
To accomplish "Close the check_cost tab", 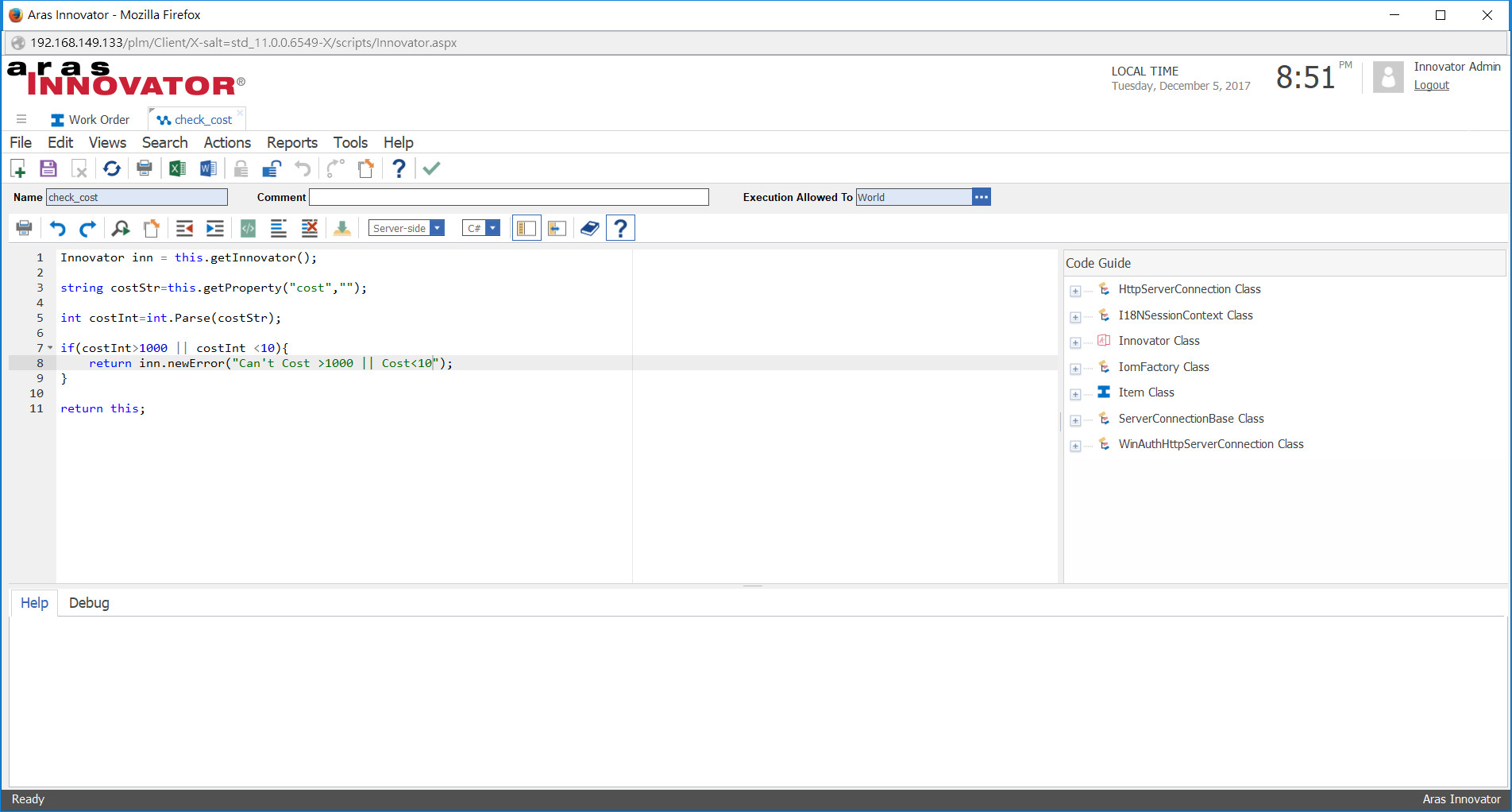I will click(240, 113).
